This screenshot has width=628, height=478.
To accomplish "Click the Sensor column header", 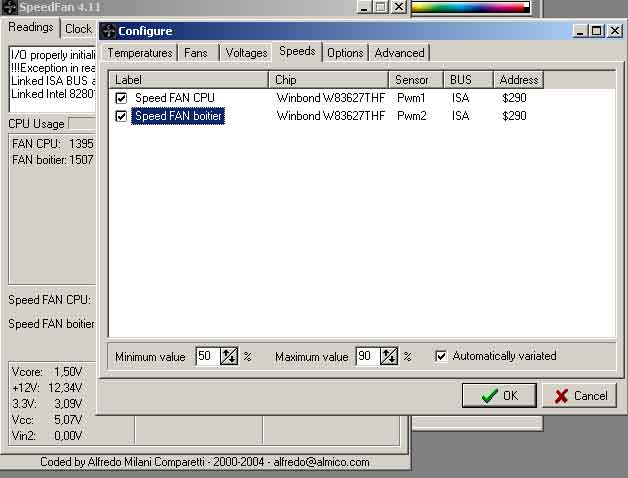I will click(x=416, y=80).
